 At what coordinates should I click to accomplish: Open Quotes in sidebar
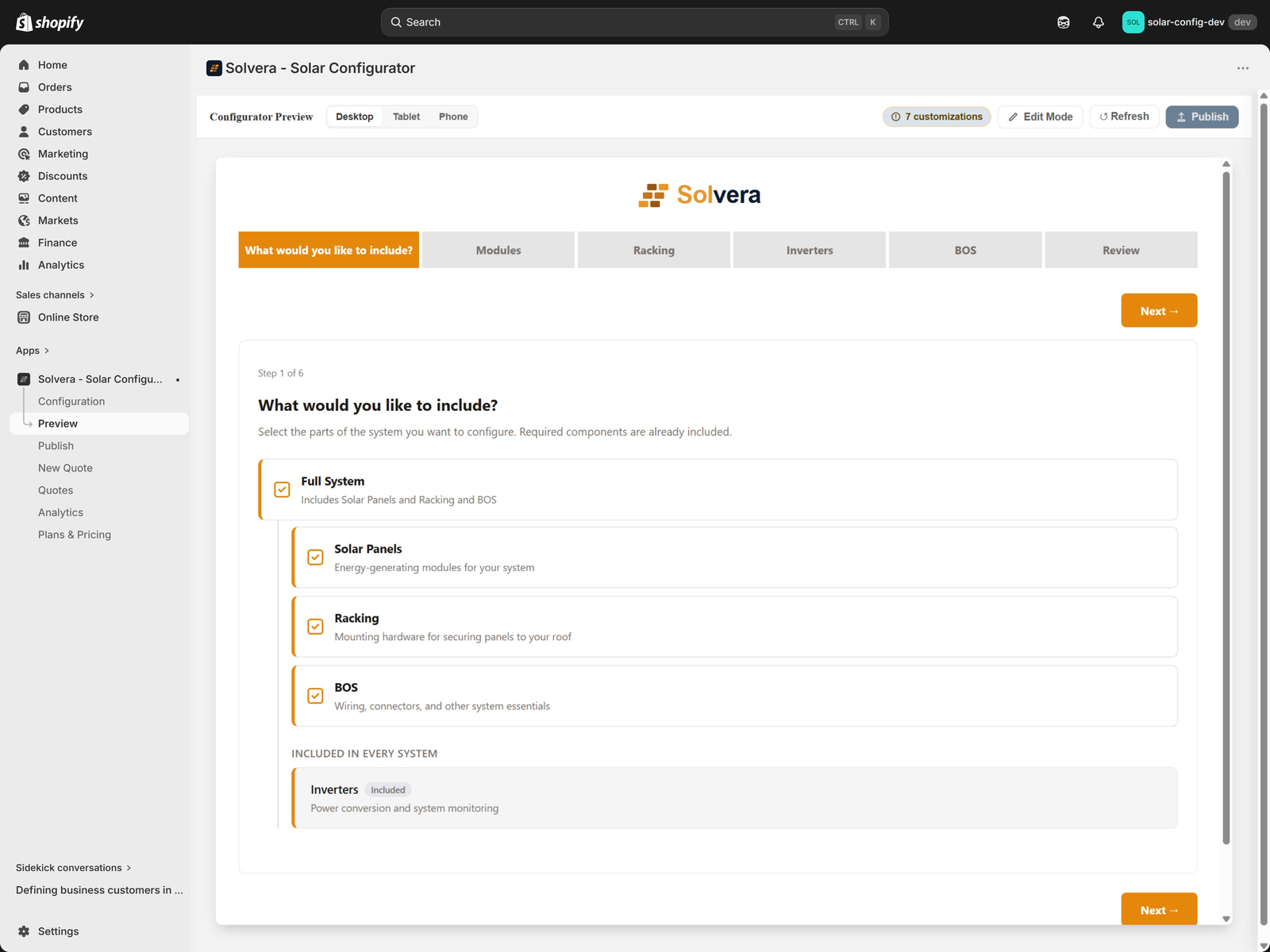point(56,490)
